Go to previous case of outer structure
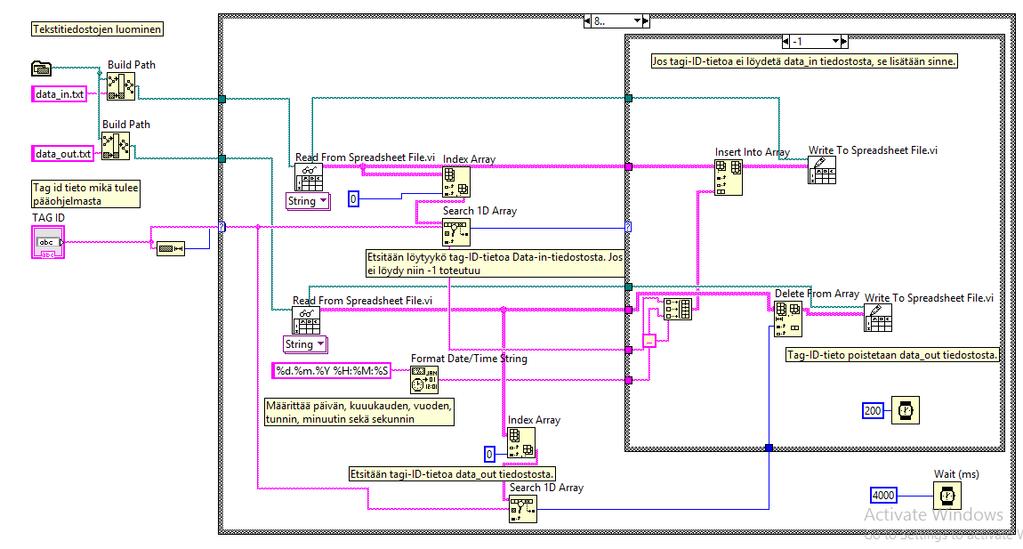The width and height of the screenshot is (1023, 549). coord(587,21)
